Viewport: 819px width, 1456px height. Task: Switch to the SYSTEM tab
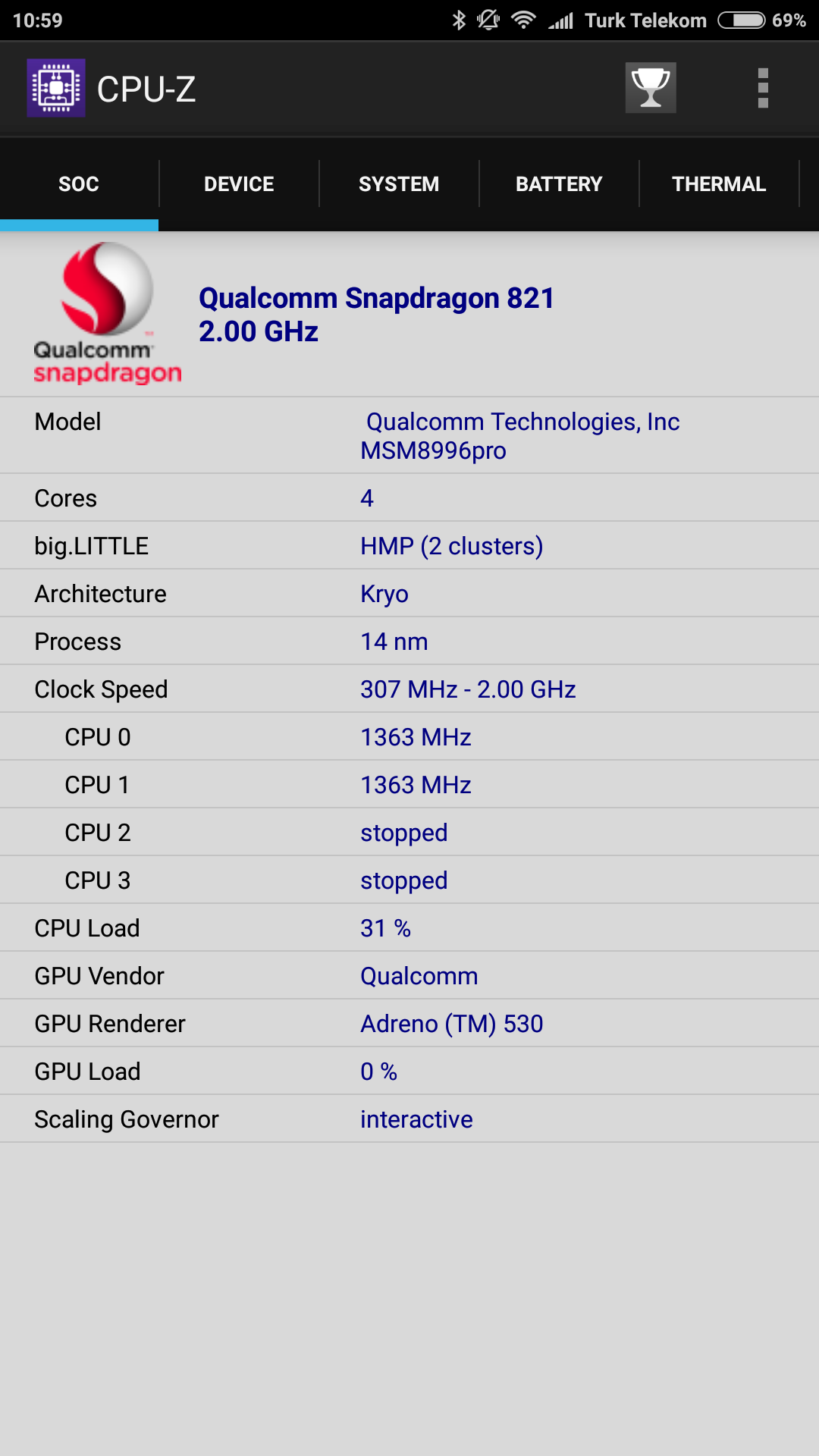[399, 184]
